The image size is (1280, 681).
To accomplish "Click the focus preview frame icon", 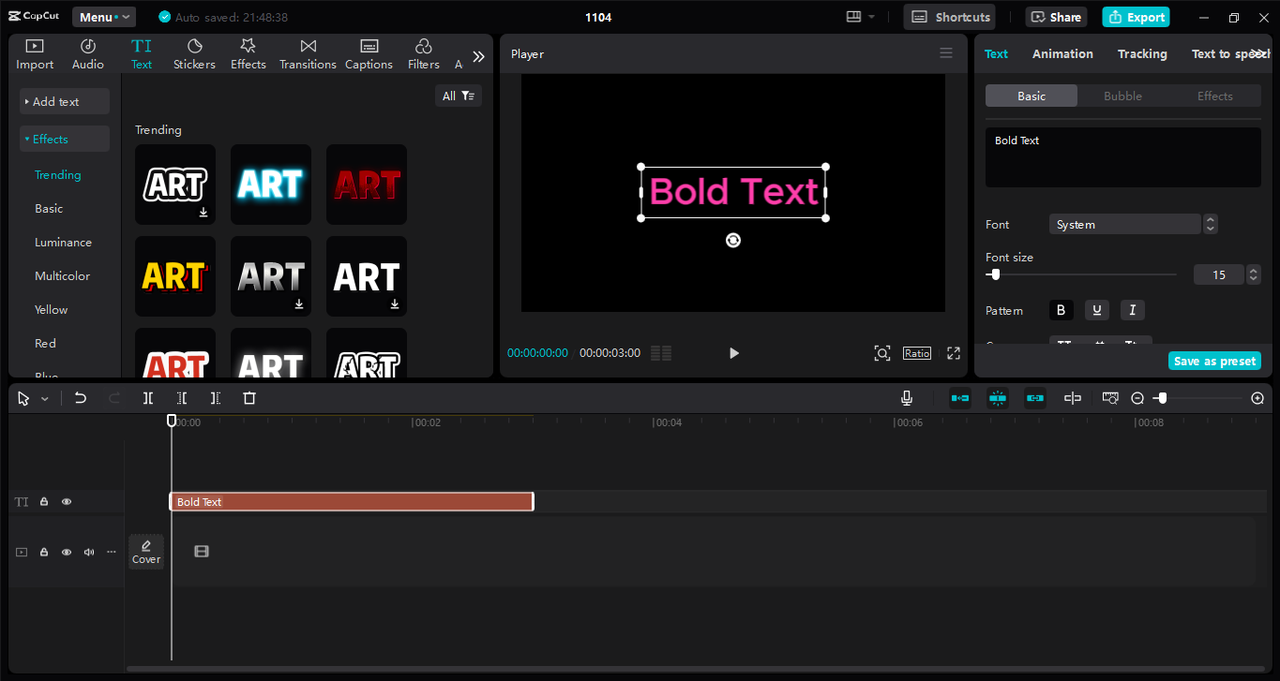I will pyautogui.click(x=882, y=353).
